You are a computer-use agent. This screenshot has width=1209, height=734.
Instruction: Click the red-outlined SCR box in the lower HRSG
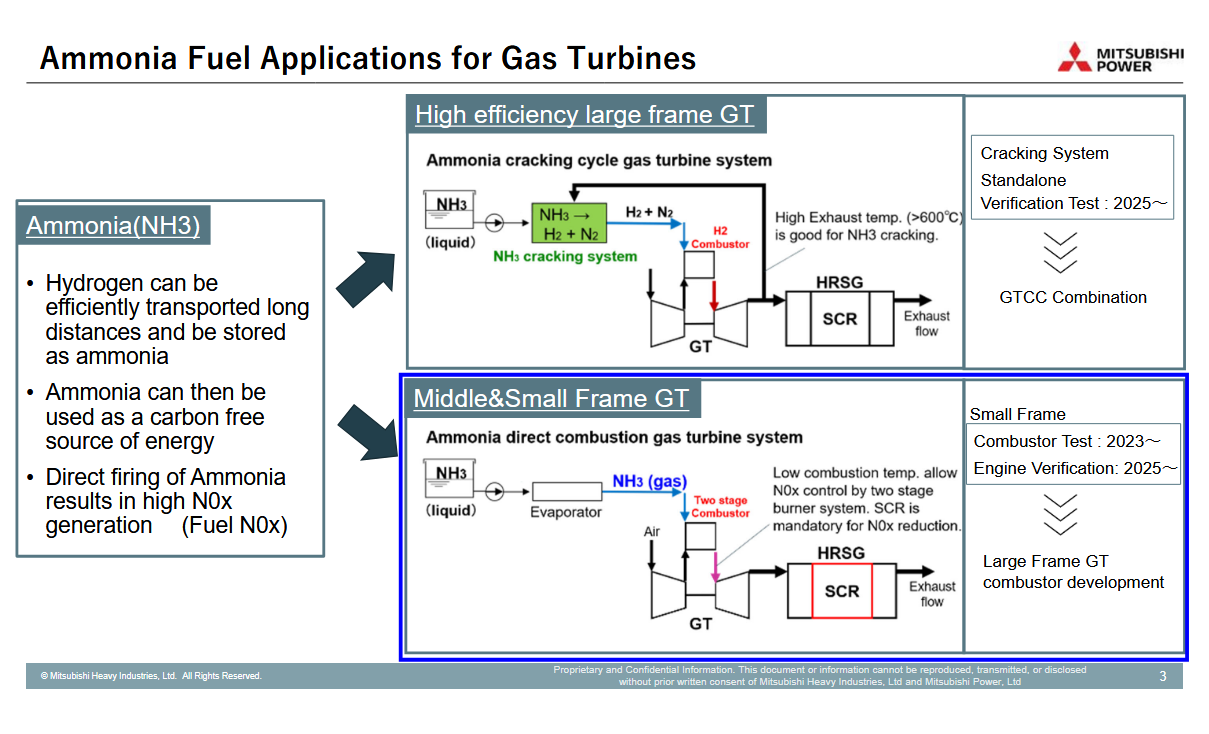point(841,591)
